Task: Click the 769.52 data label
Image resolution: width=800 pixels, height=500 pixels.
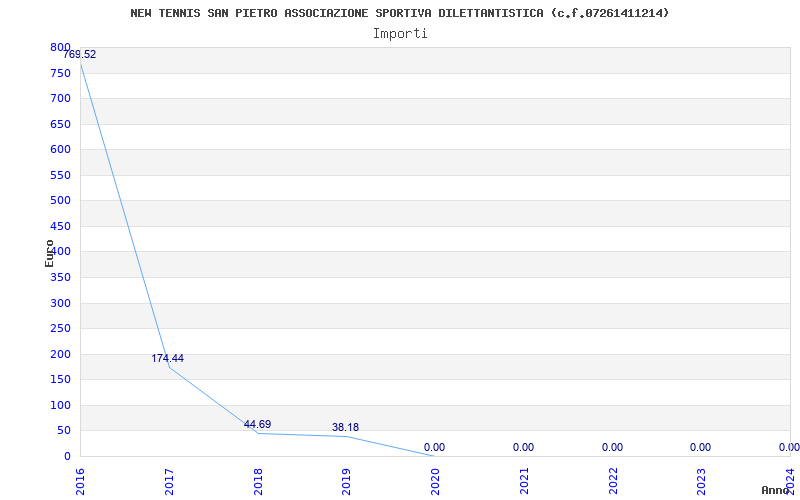Action: [80, 55]
